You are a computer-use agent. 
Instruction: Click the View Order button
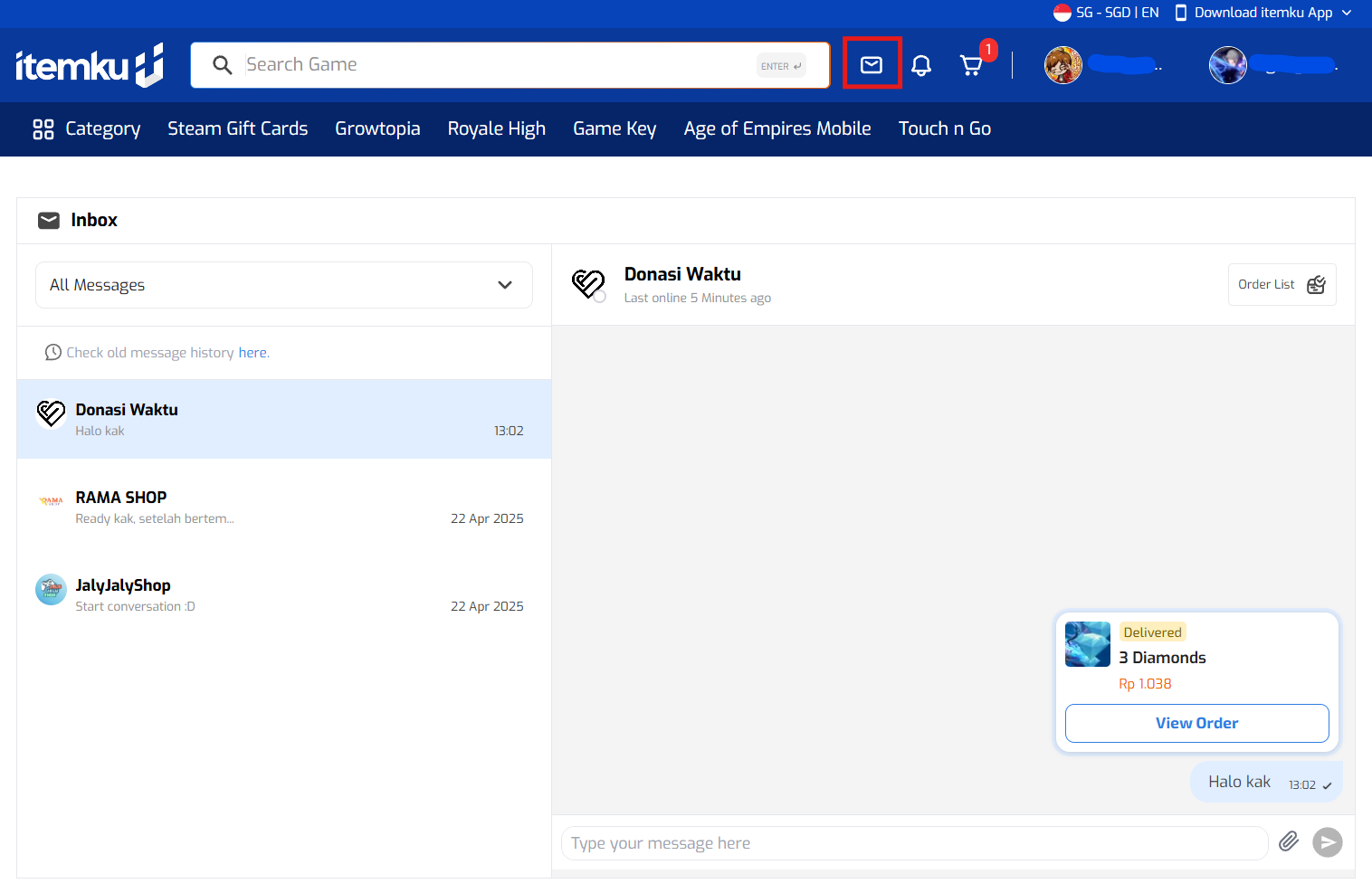pos(1196,723)
